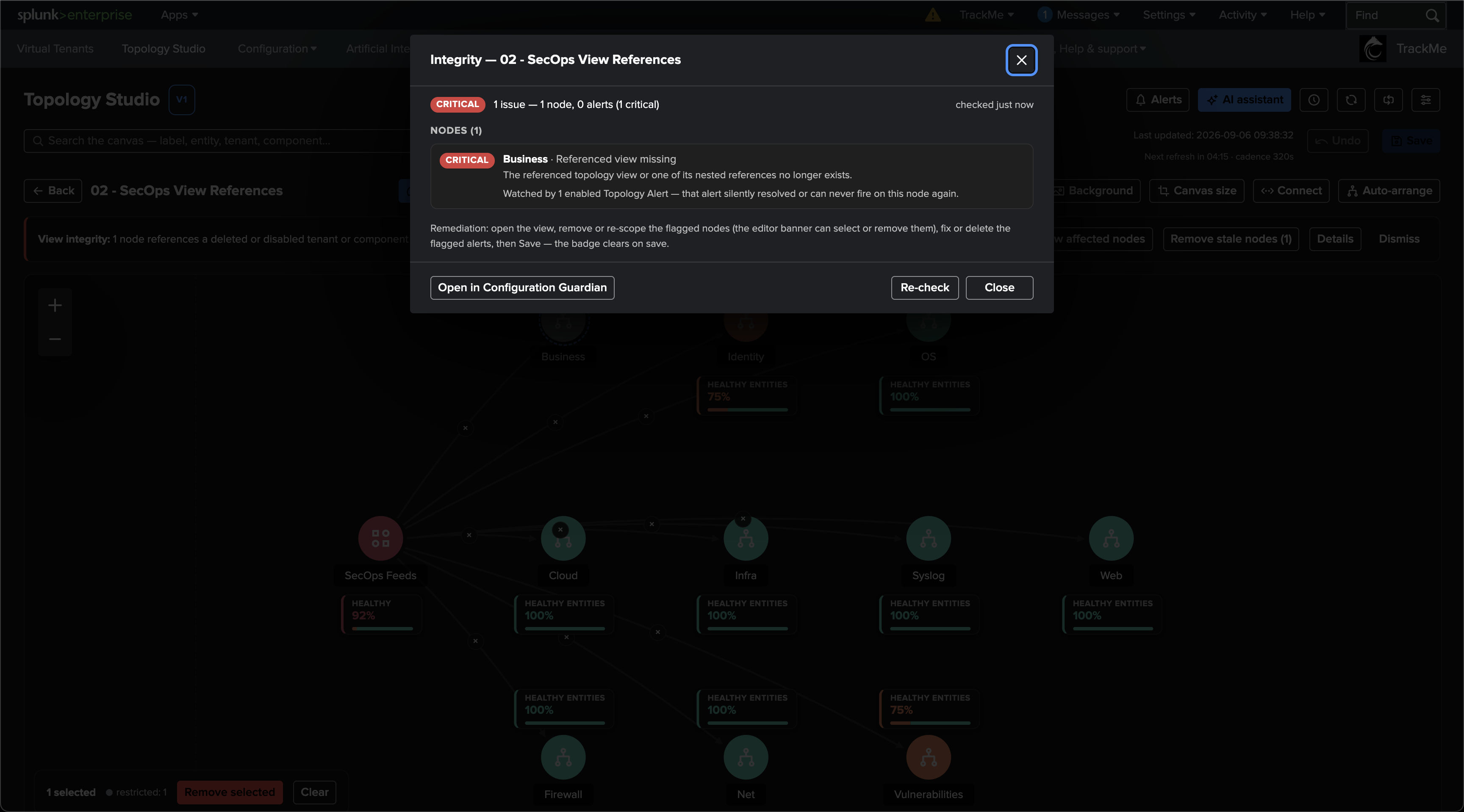Open the Configuration dropdown
This screenshot has width=1464, height=812.
(277, 49)
